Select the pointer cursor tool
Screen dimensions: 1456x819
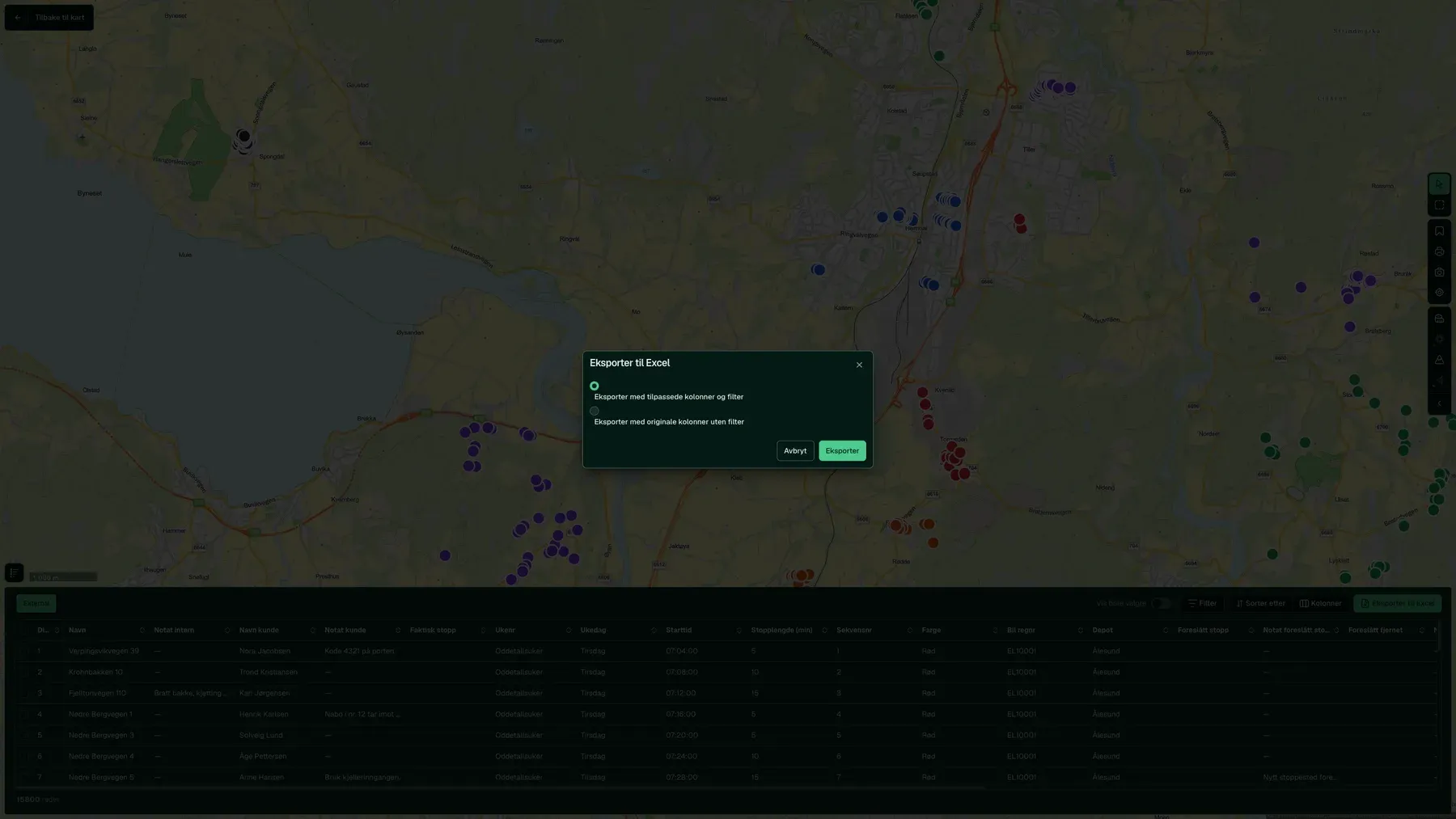(1439, 184)
